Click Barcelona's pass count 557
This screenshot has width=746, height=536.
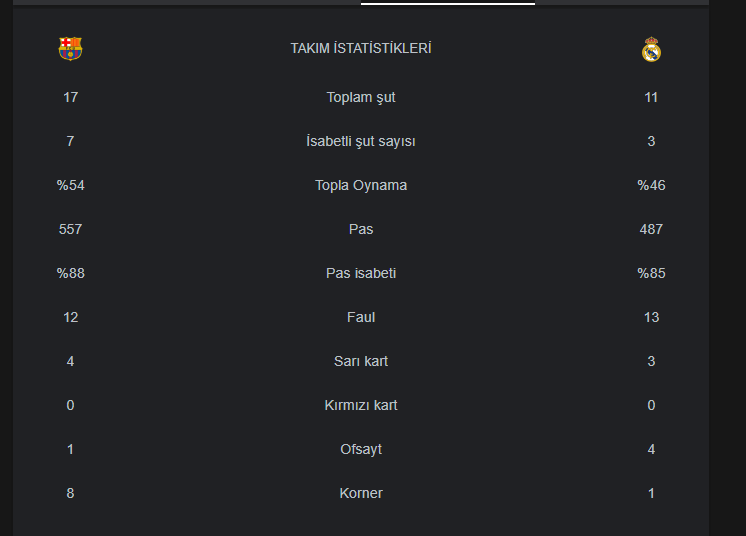pyautogui.click(x=70, y=229)
